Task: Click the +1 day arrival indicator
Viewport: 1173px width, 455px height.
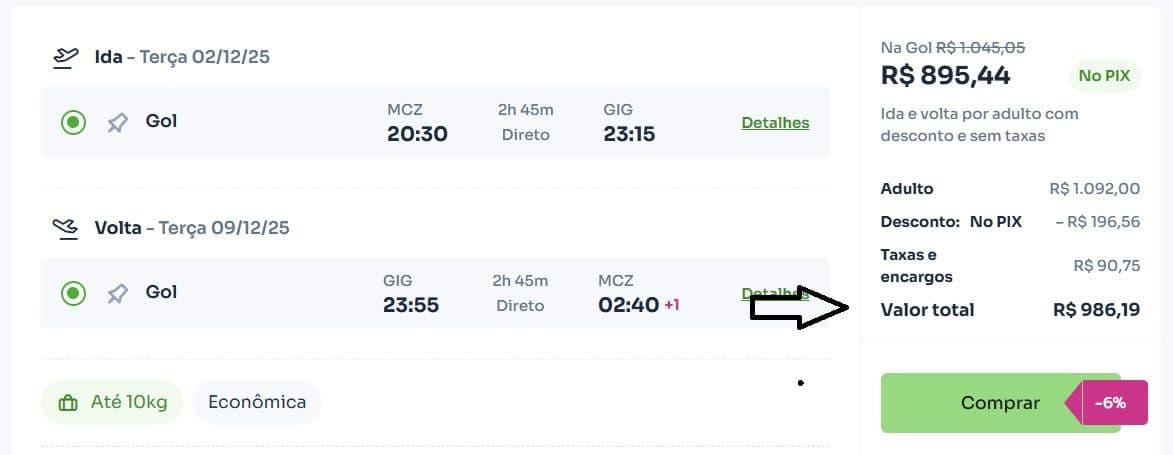Action: (x=671, y=305)
